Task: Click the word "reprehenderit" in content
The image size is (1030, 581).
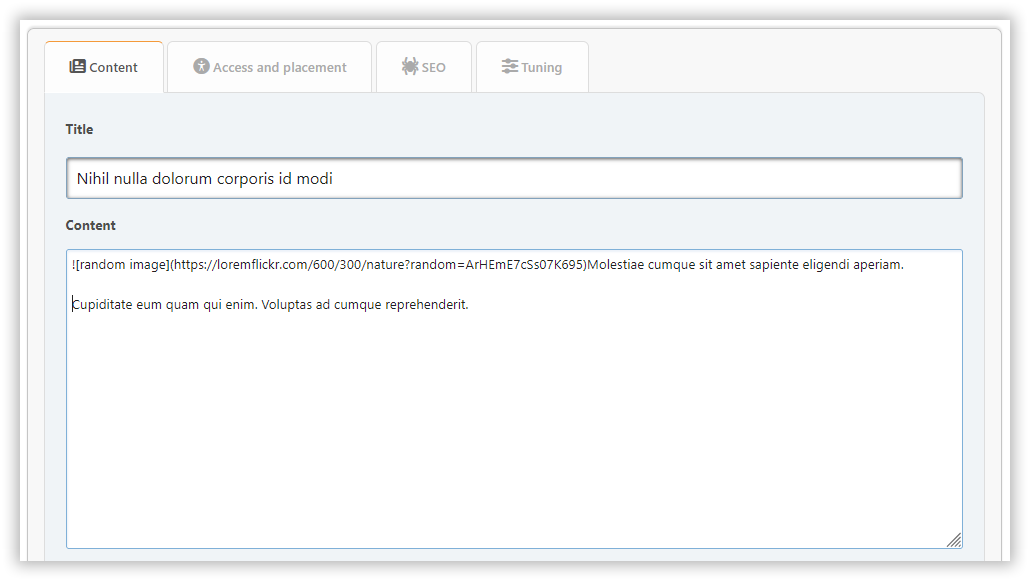Action: tap(426, 305)
